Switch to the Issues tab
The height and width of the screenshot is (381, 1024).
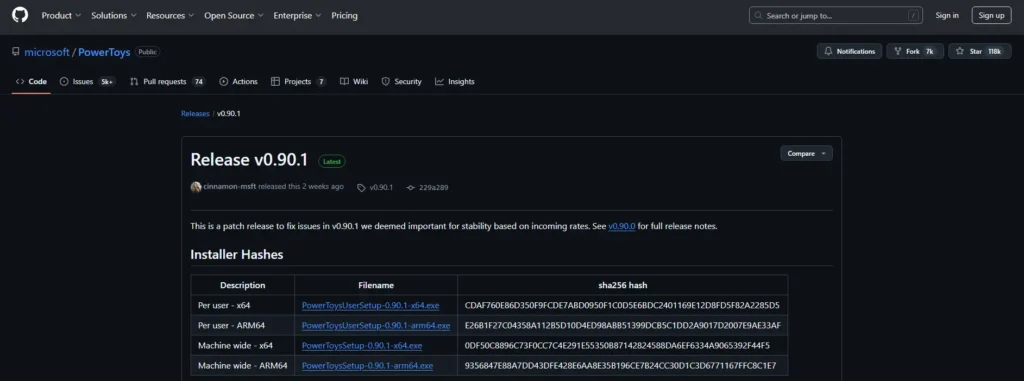(88, 82)
